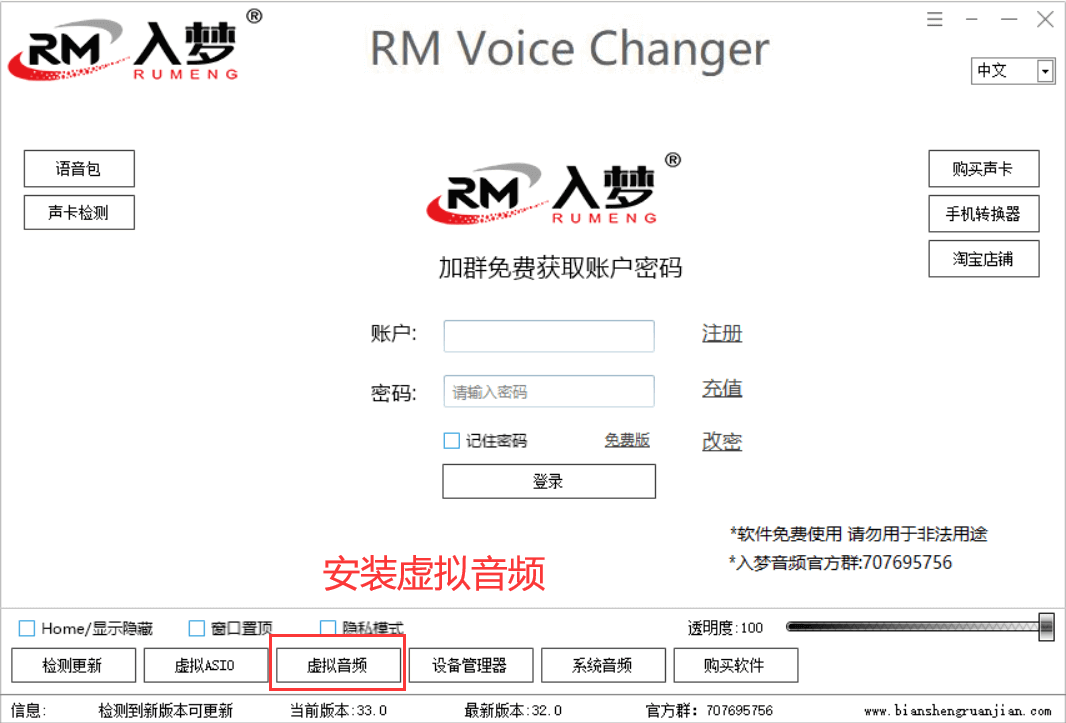
Task: Open the 注册 register link
Action: click(x=722, y=333)
